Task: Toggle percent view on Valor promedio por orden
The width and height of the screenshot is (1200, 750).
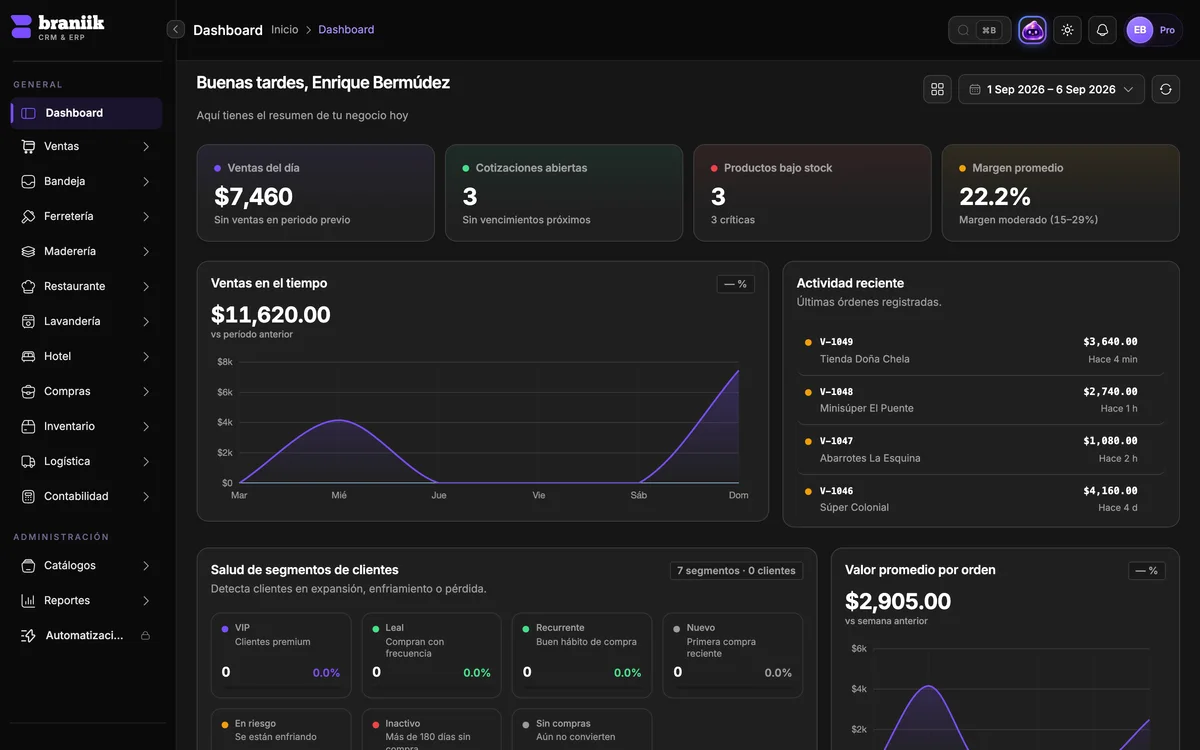Action: coord(1147,571)
